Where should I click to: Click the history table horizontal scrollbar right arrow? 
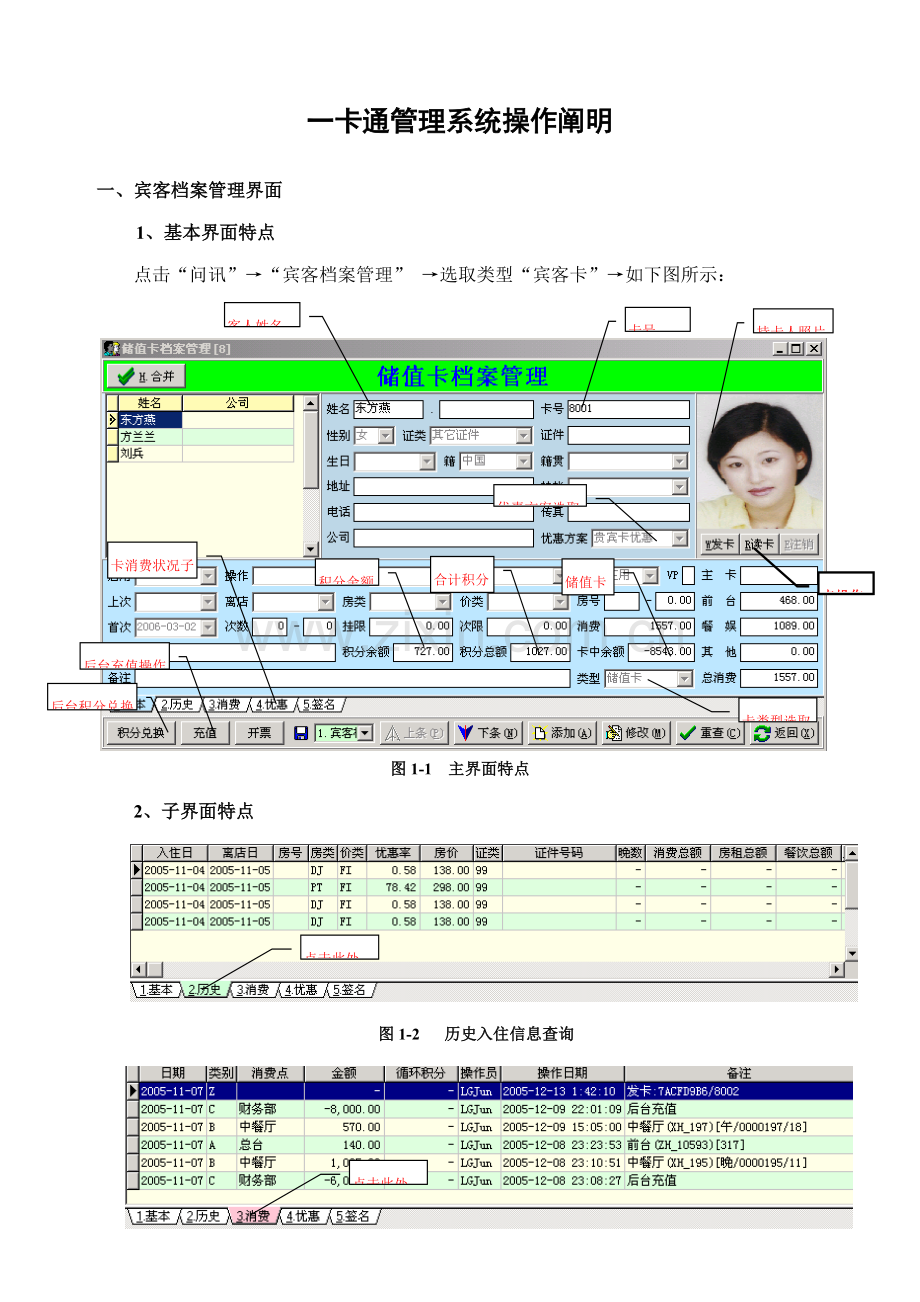point(836,970)
